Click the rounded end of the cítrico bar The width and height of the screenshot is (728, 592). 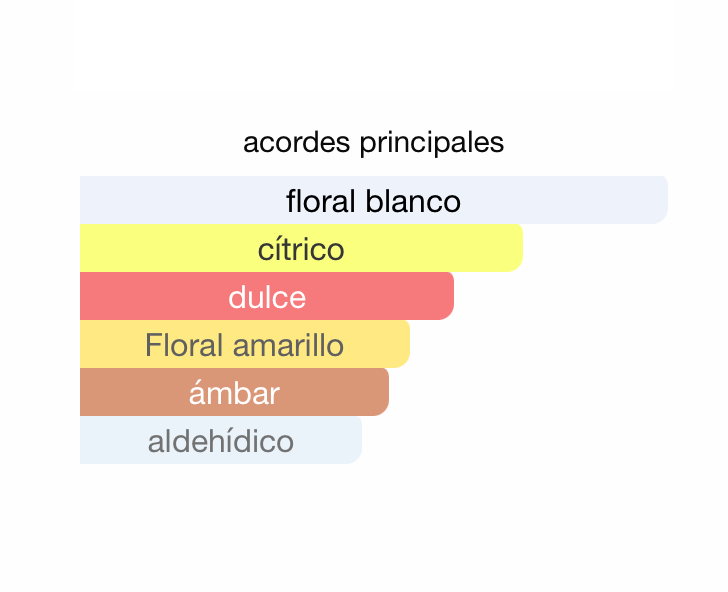pyautogui.click(x=513, y=248)
